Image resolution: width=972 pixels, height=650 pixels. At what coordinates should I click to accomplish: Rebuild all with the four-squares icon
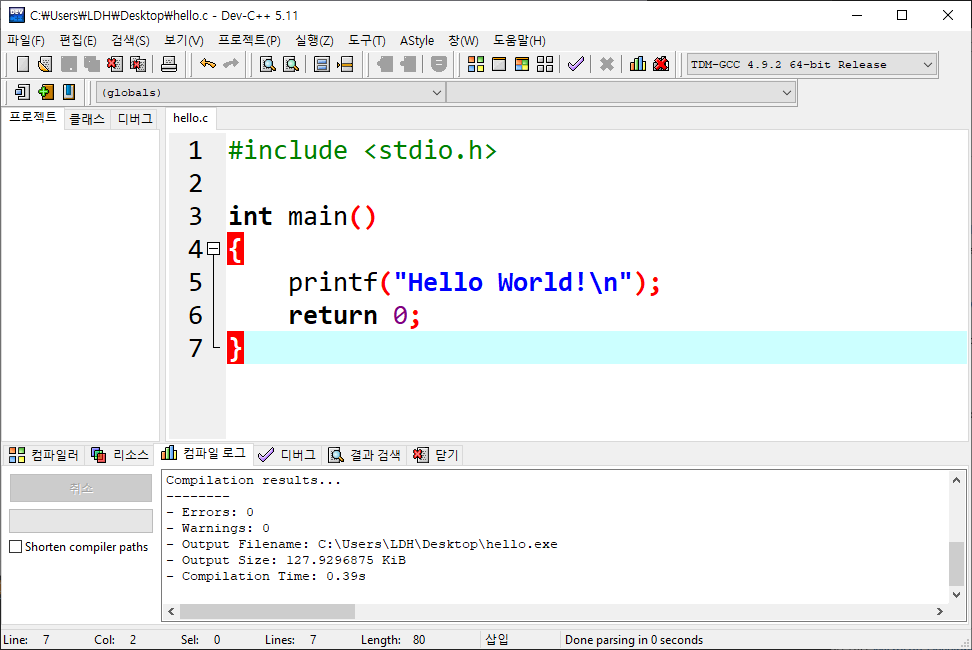[x=545, y=64]
